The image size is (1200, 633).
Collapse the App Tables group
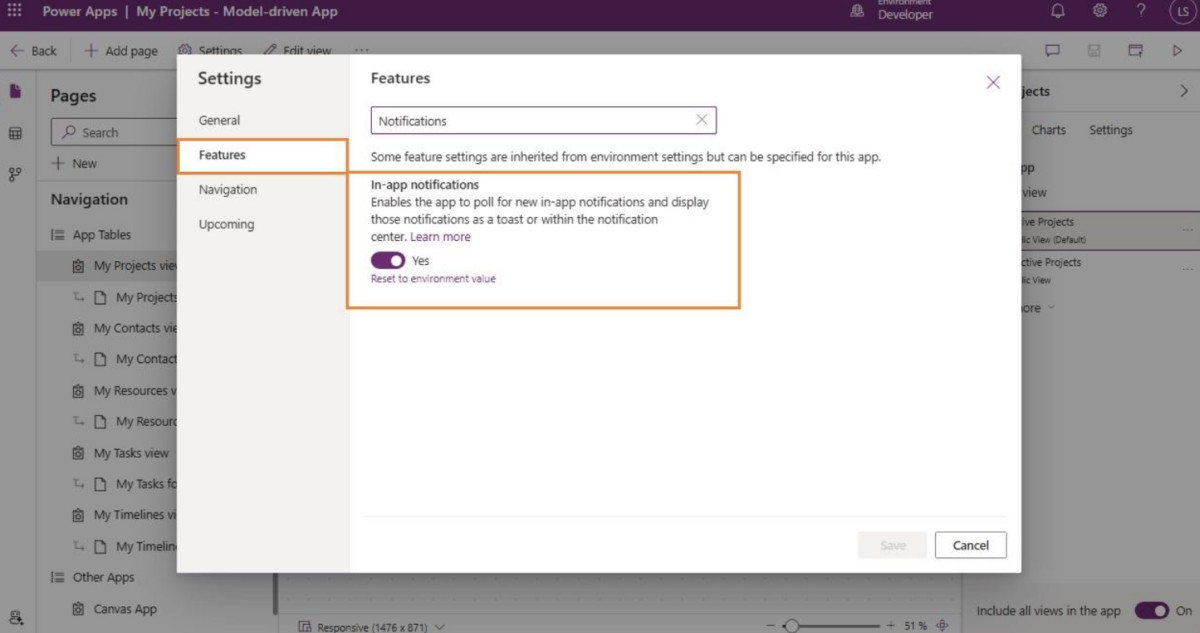point(57,235)
